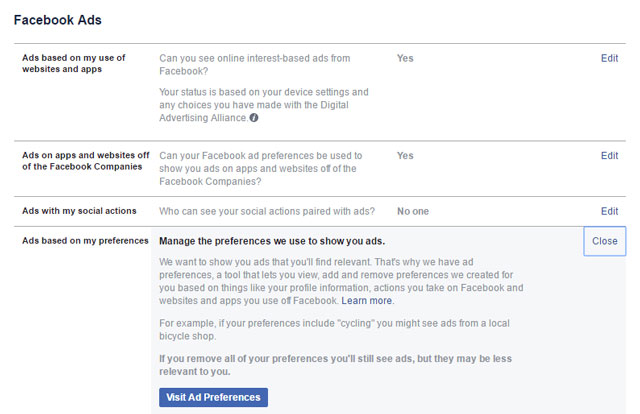Edit the 'Ads on apps and websites off of the Facebook Companies' setting
This screenshot has height=414, width=640.
[609, 156]
